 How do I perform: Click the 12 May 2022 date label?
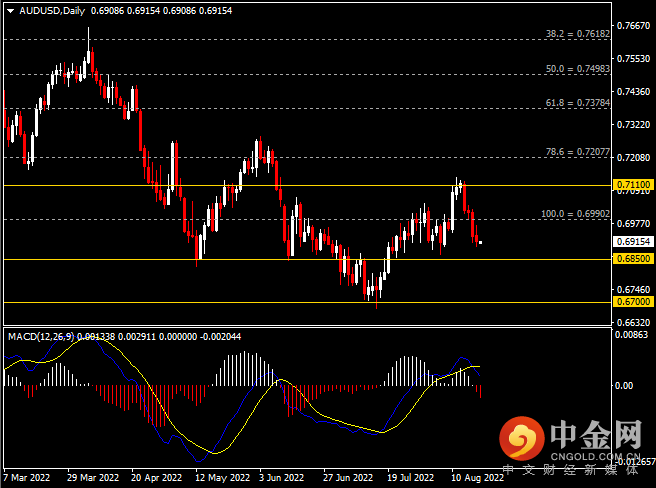[223, 478]
